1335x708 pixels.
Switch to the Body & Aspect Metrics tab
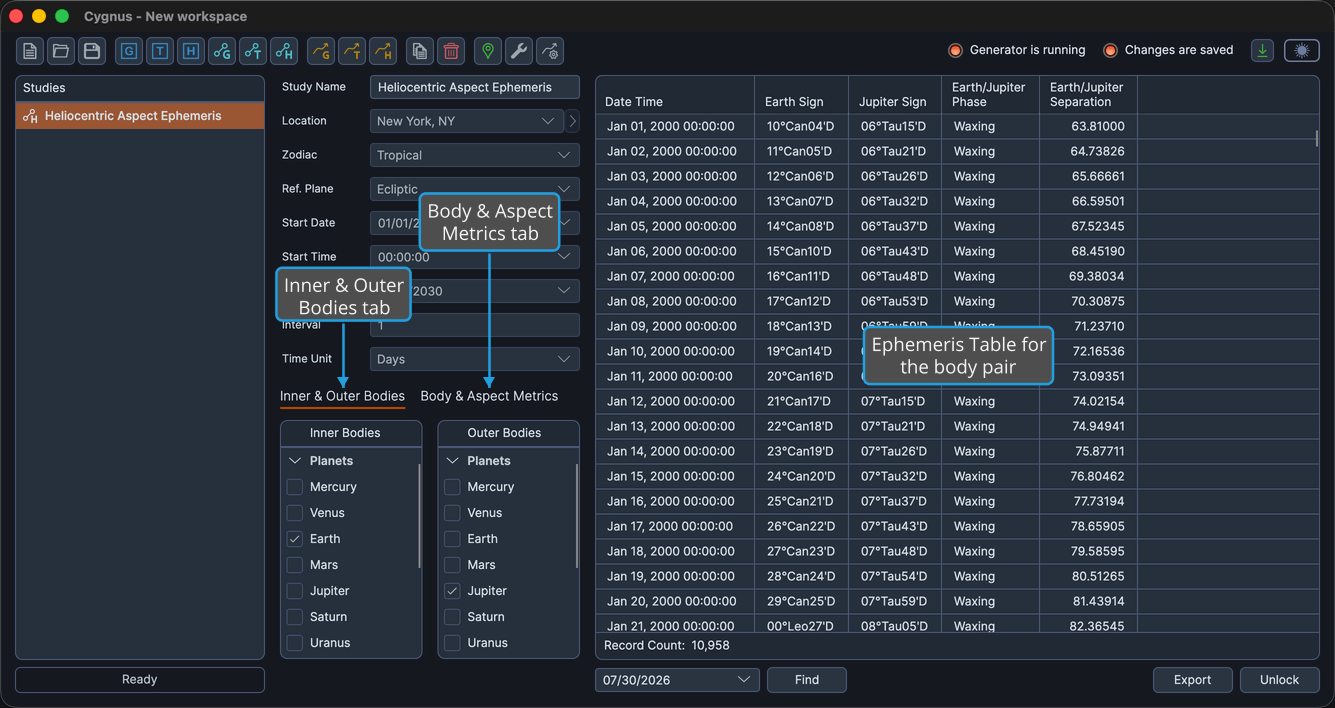tap(489, 396)
